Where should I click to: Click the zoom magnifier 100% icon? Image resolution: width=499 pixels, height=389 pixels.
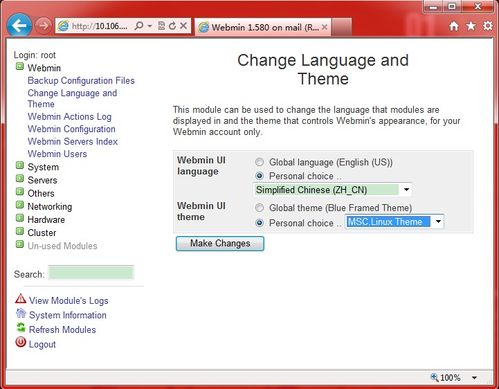point(434,377)
